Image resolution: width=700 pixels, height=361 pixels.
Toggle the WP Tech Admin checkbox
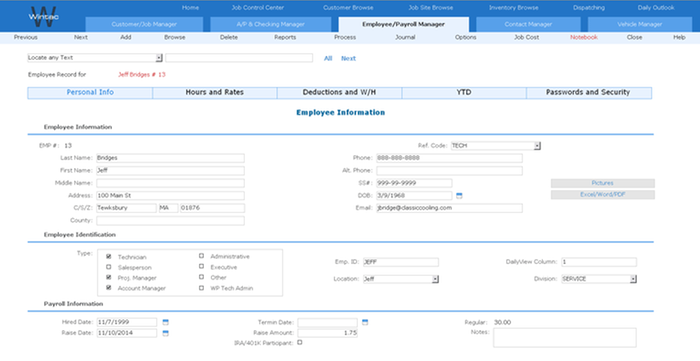201,288
